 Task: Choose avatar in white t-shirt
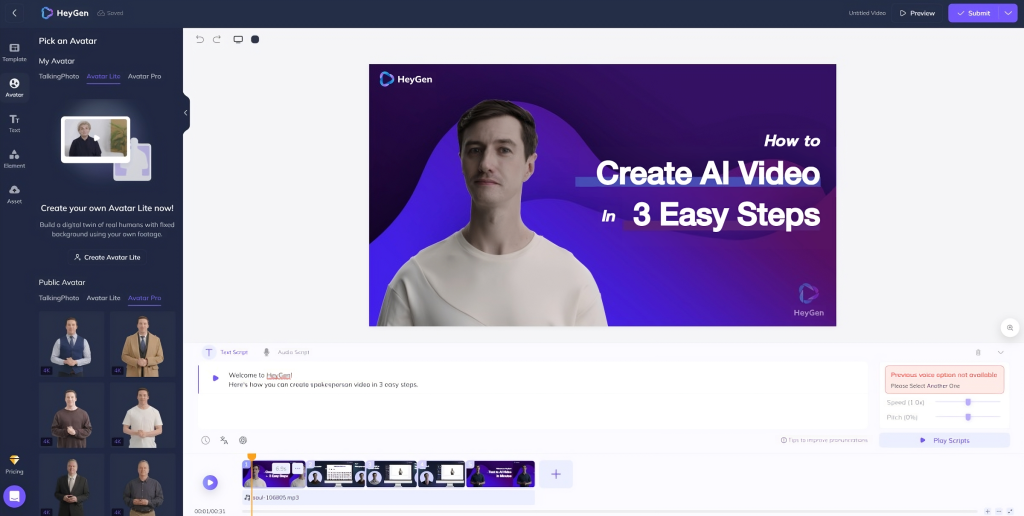pos(142,415)
